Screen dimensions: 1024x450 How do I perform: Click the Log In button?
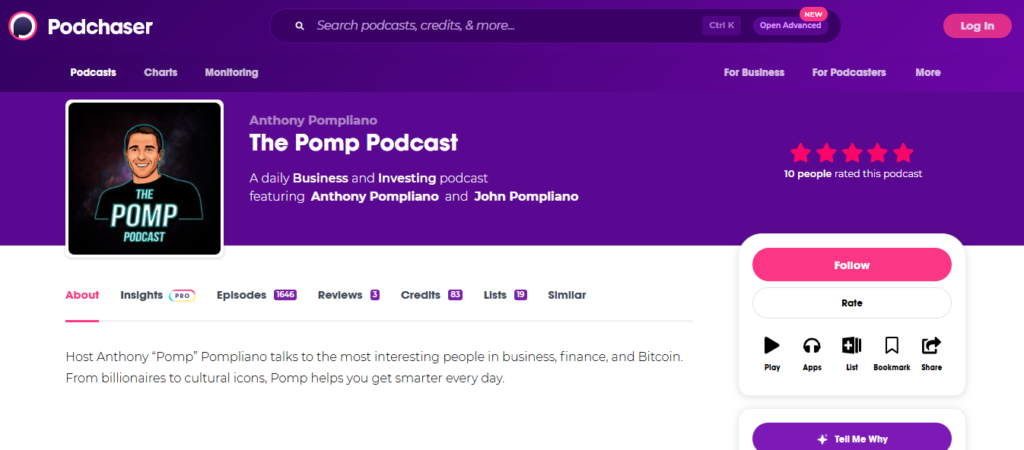click(x=977, y=26)
